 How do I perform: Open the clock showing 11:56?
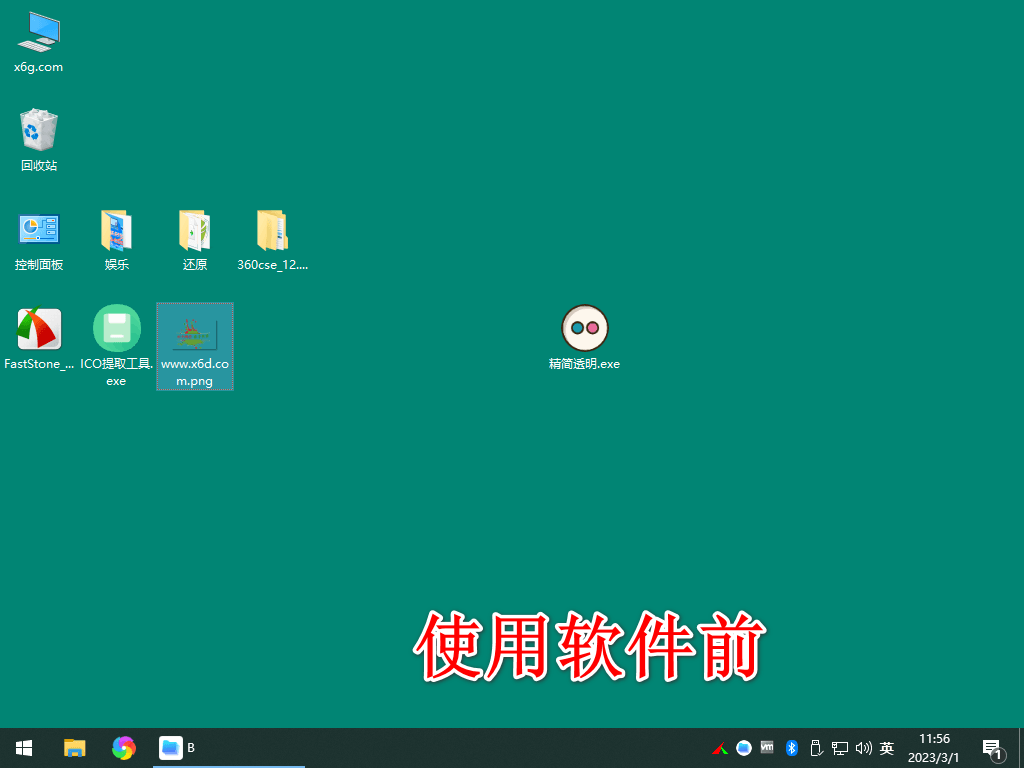point(934,748)
